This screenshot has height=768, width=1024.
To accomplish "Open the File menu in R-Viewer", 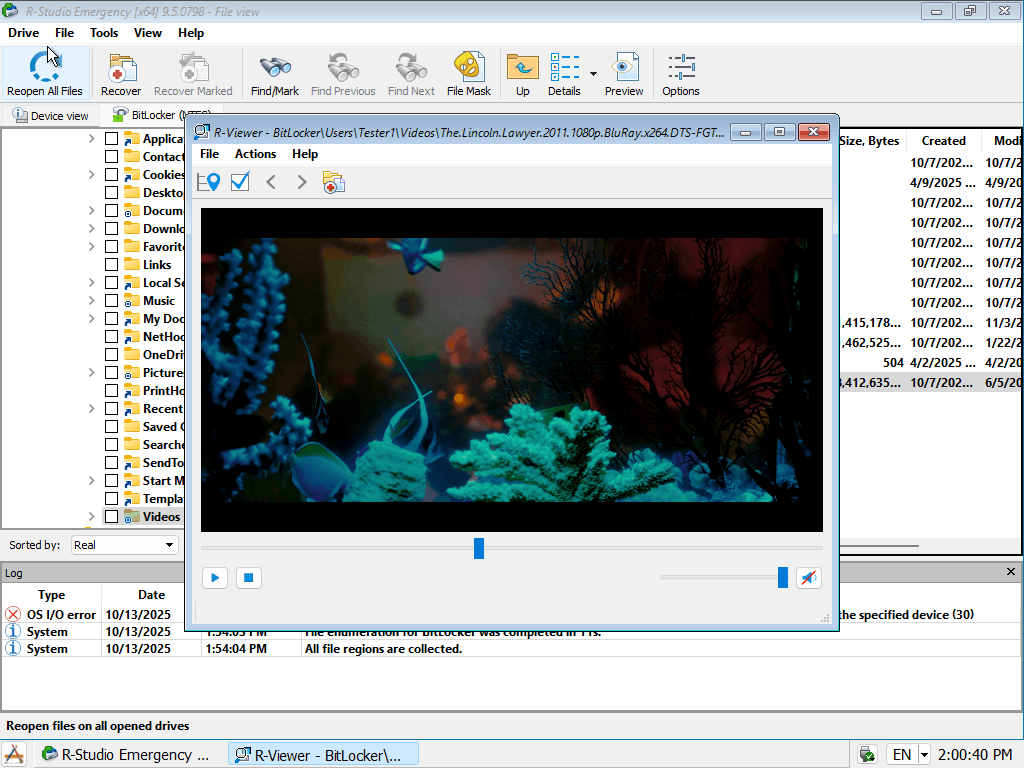I will click(x=209, y=153).
